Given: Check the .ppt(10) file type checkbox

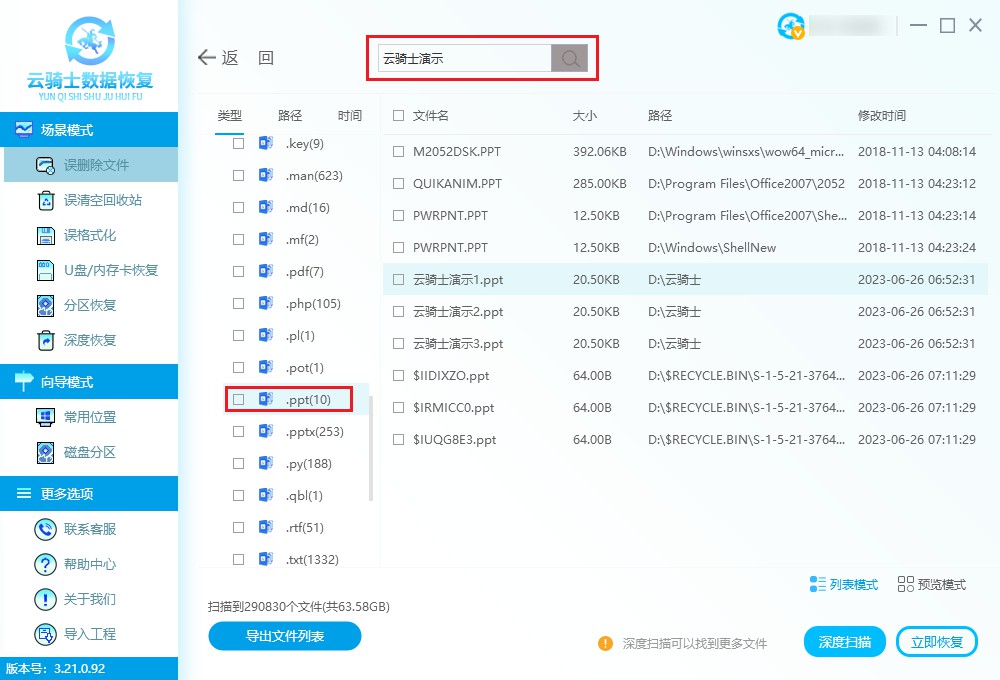Looking at the screenshot, I should 238,399.
